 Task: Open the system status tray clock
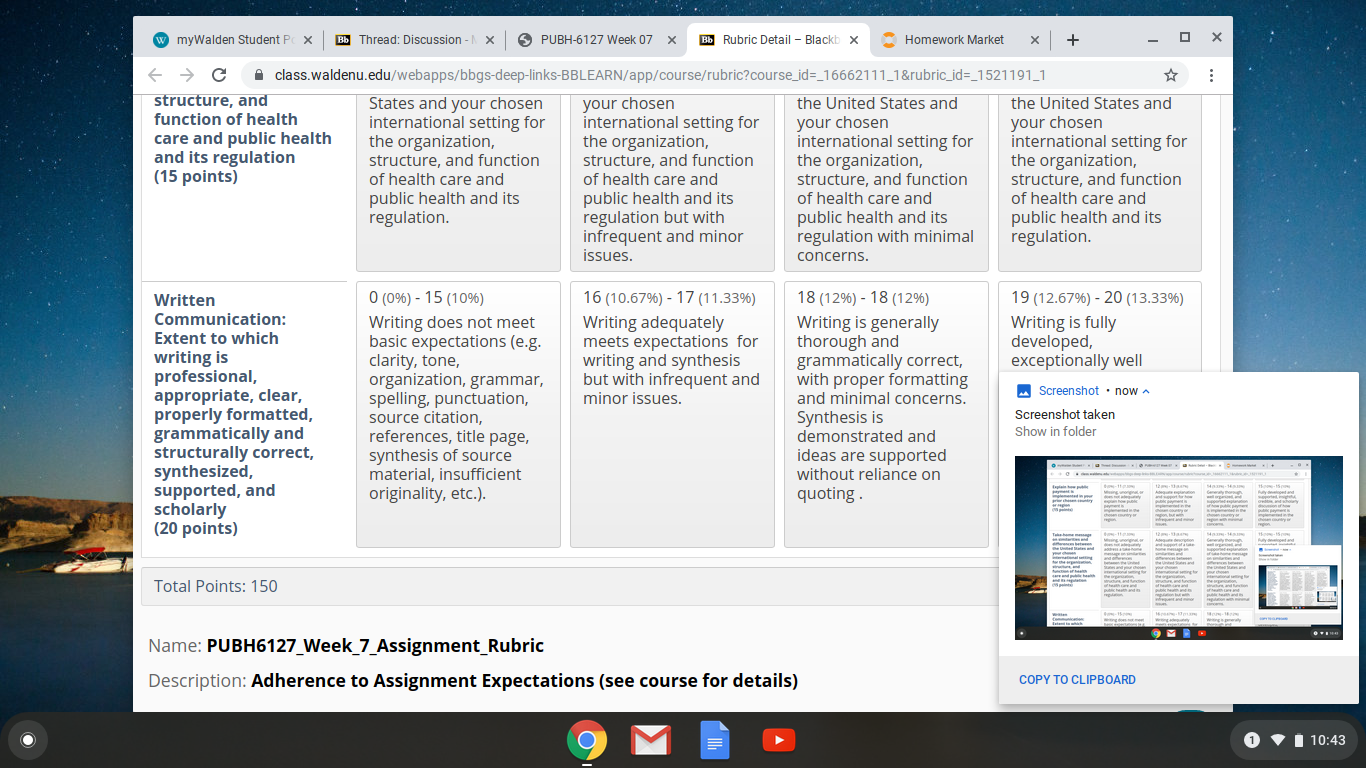(x=1327, y=740)
